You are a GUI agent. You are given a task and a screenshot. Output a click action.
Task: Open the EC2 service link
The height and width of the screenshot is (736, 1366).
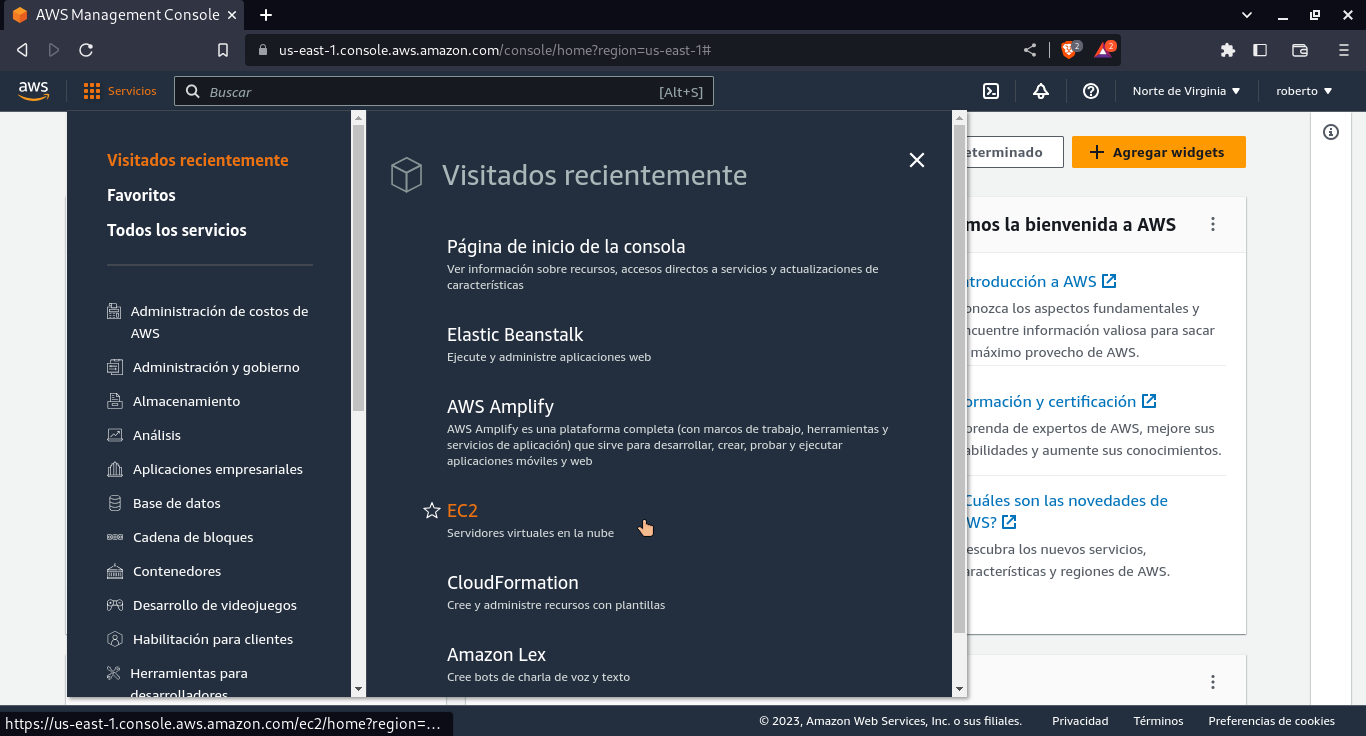click(x=462, y=511)
